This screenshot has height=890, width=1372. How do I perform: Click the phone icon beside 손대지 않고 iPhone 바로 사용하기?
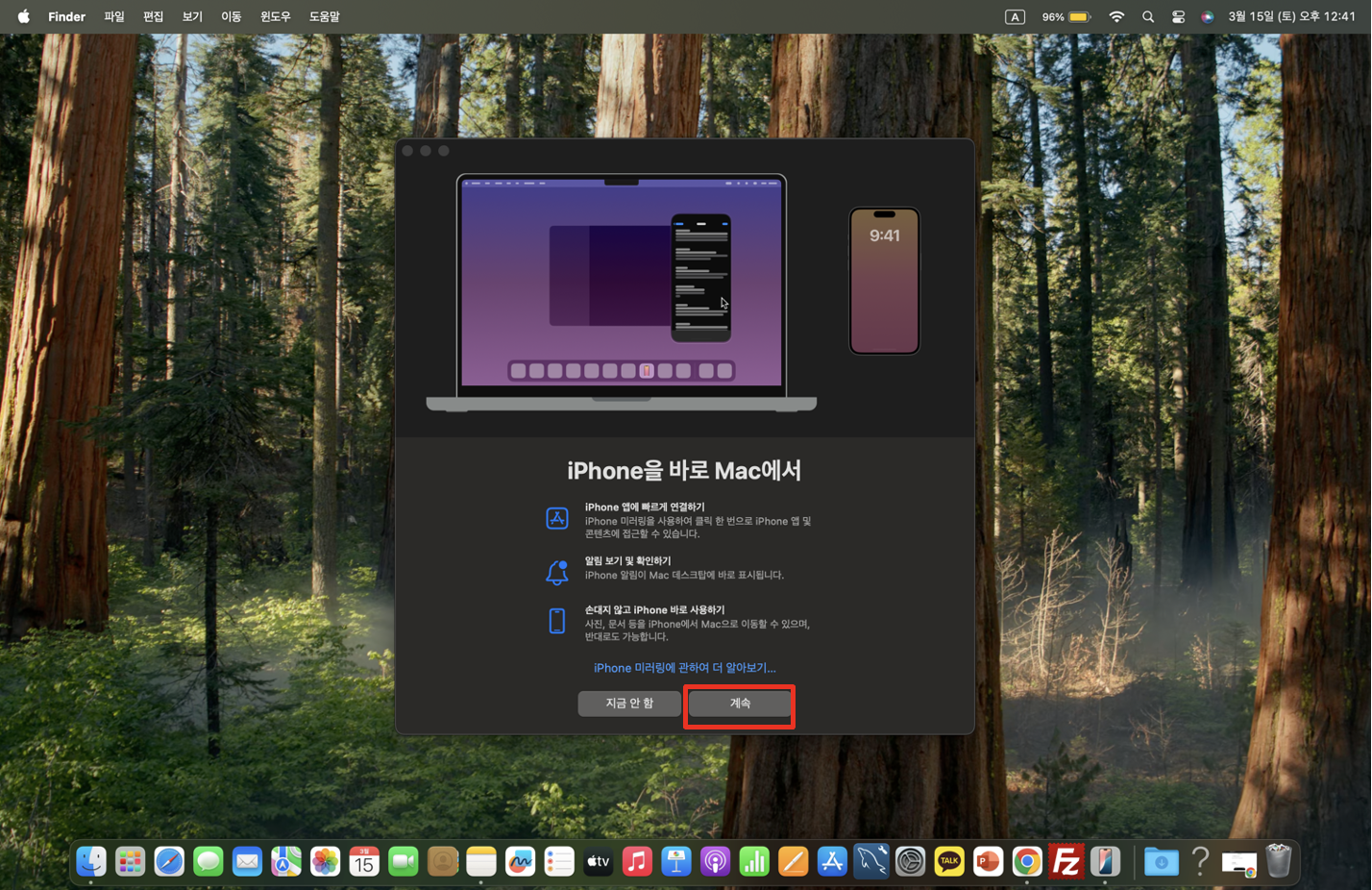tap(557, 621)
